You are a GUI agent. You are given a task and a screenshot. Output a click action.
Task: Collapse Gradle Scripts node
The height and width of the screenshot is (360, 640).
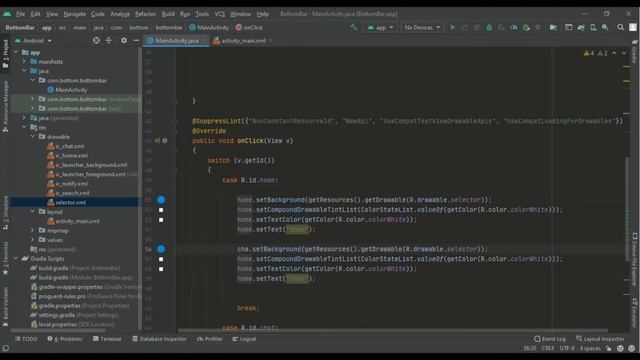click(16, 258)
